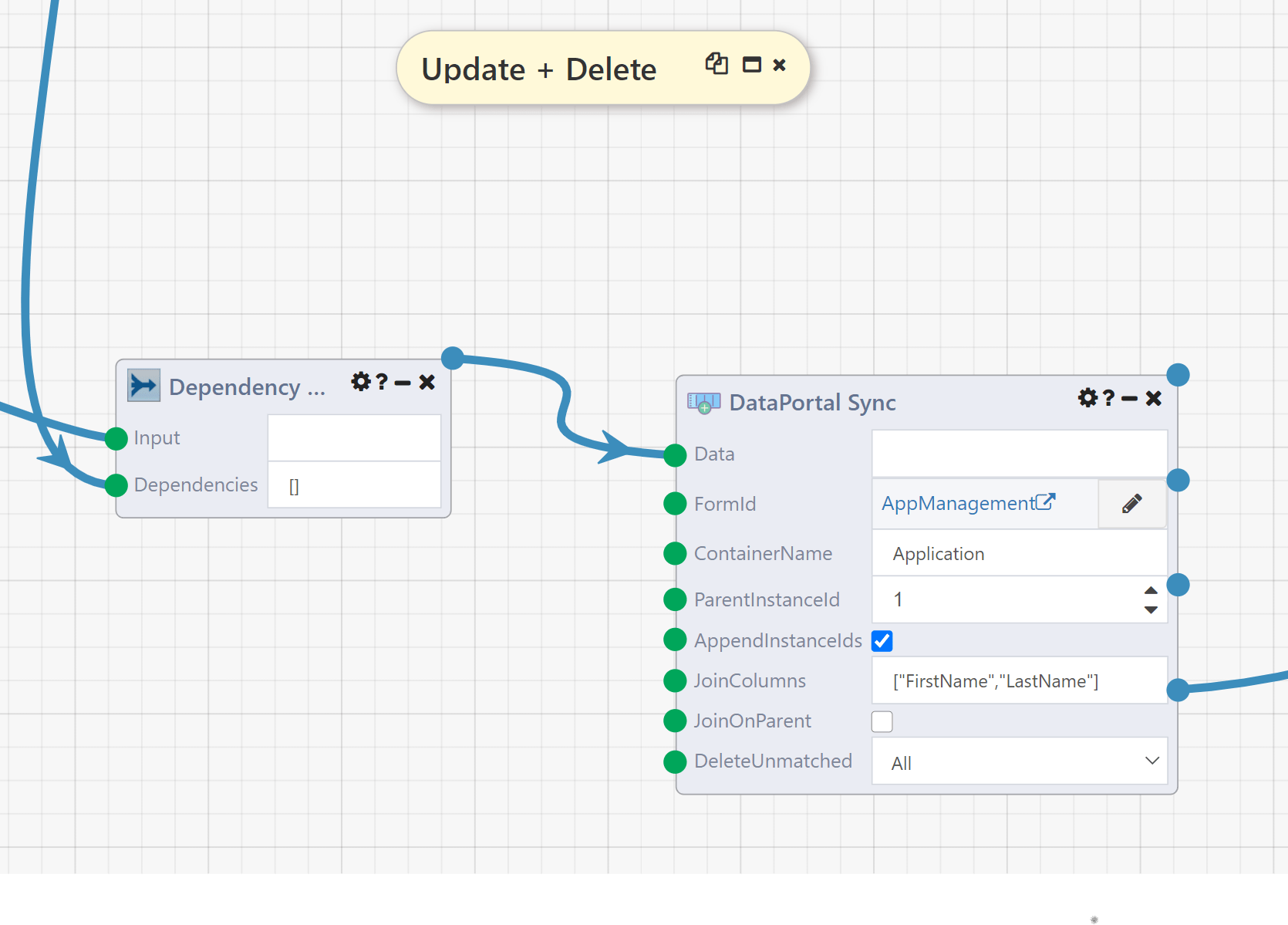The width and height of the screenshot is (1288, 925).
Task: Close the Update + Delete comment
Action: point(779,65)
